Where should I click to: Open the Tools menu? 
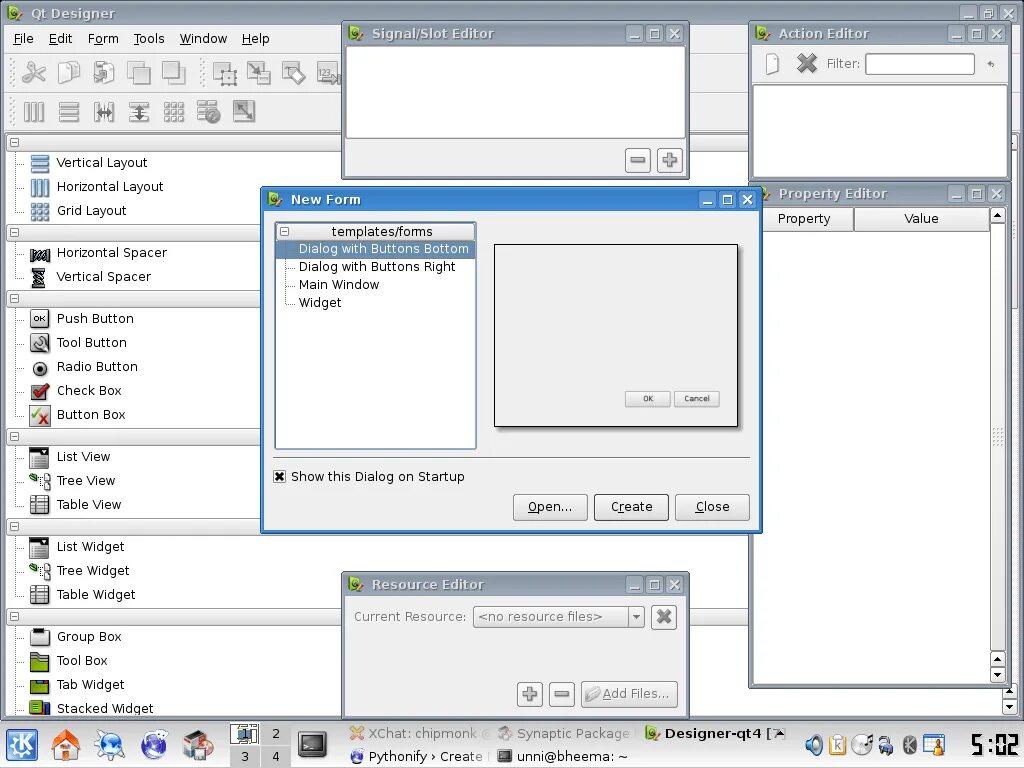point(149,39)
